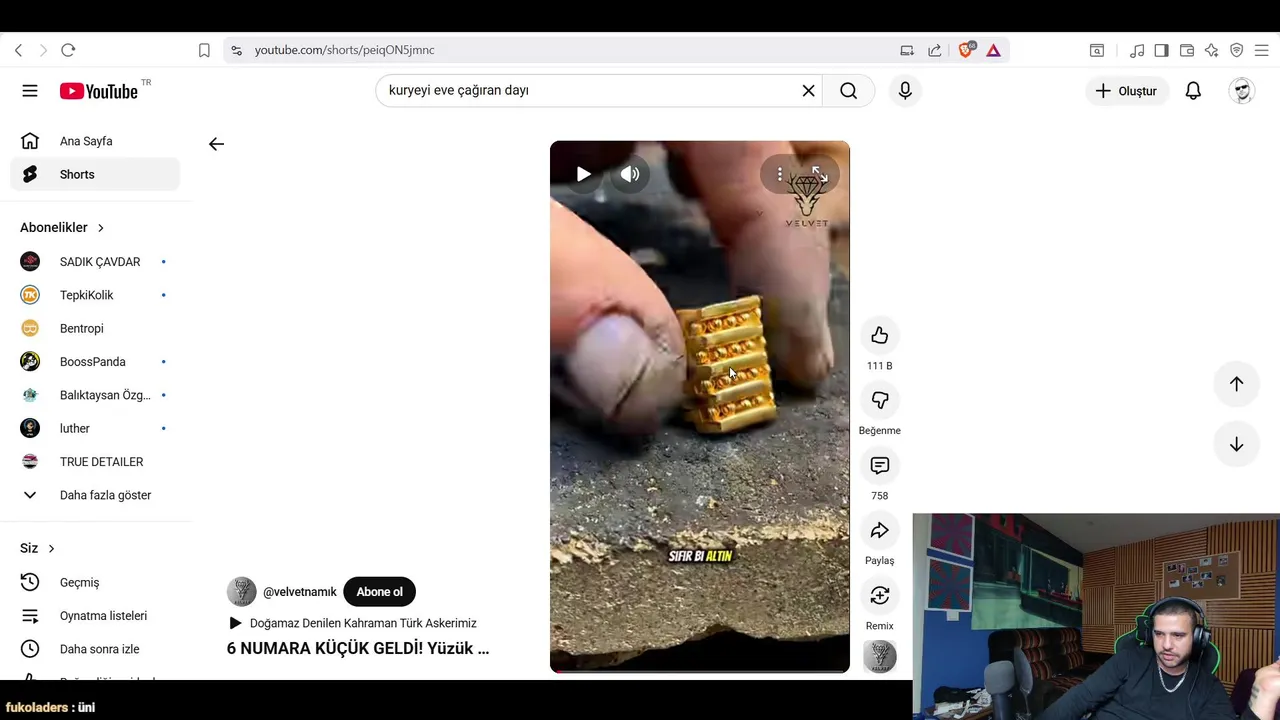Viewport: 1280px width, 720px height.
Task: Toggle the browser sidebar panel
Action: [x=1161, y=50]
